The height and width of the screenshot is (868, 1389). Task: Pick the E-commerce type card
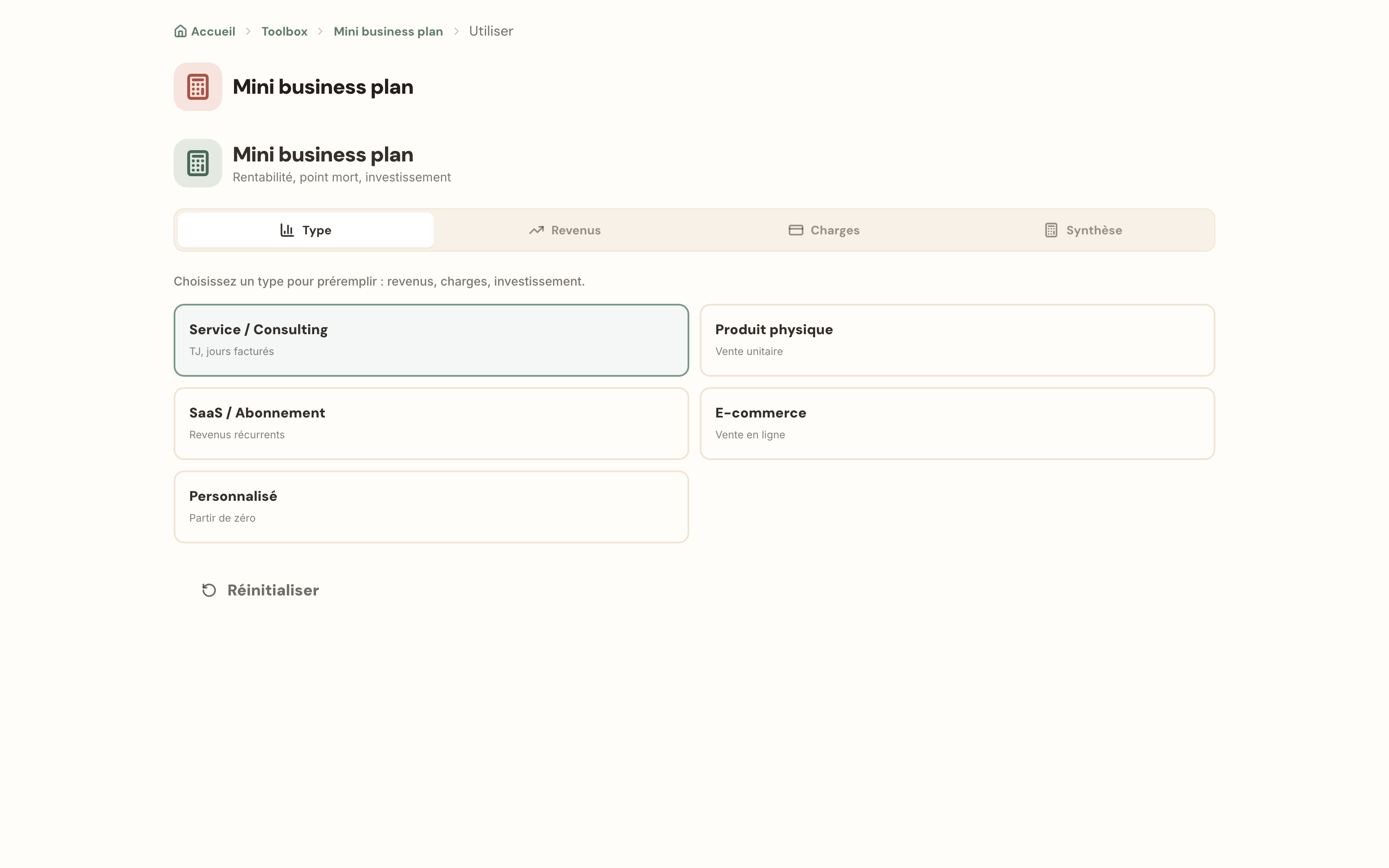(x=957, y=424)
